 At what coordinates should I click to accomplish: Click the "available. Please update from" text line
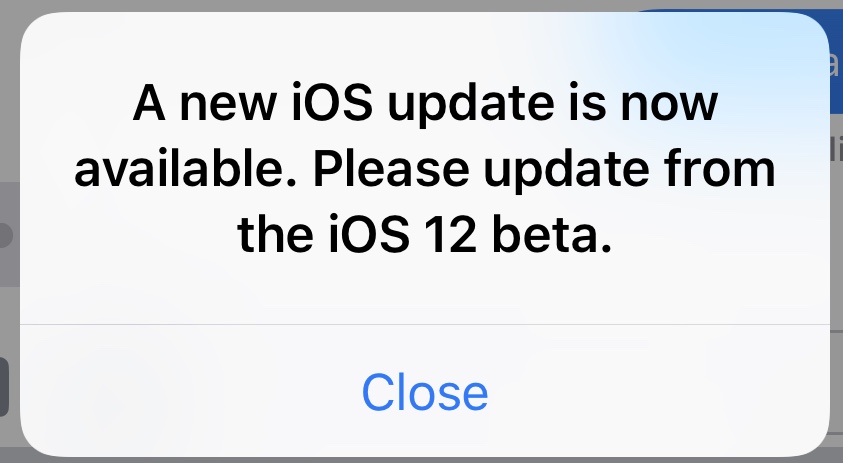(425, 169)
